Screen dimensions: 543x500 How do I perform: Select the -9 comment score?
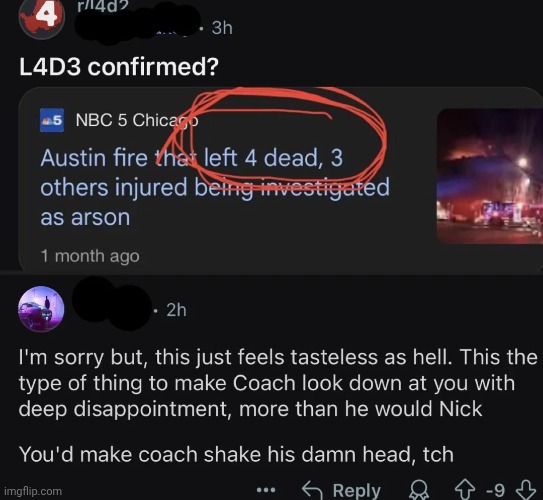point(496,490)
